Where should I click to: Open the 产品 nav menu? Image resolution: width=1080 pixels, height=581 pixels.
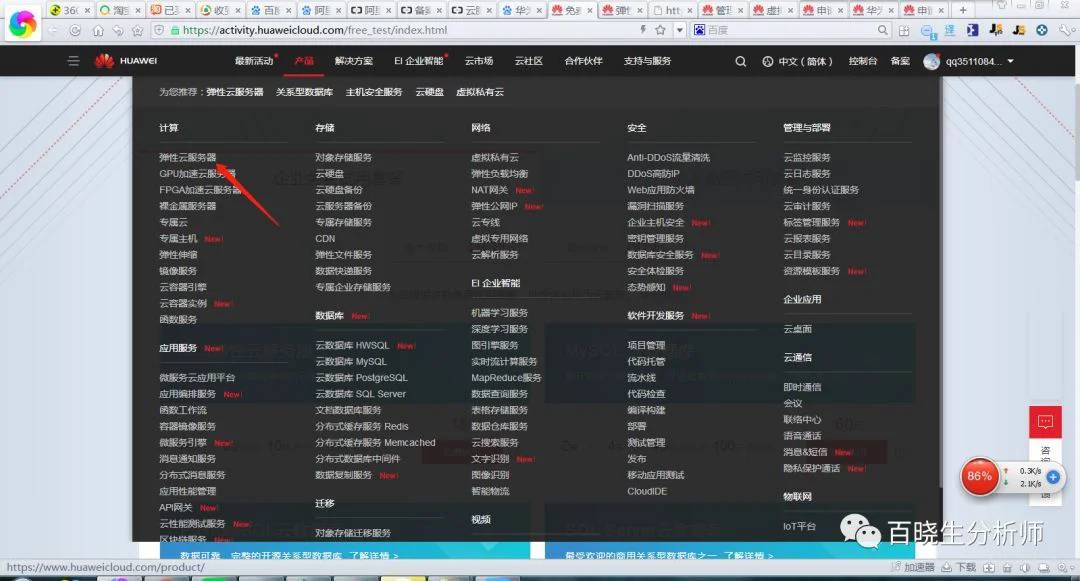(304, 61)
